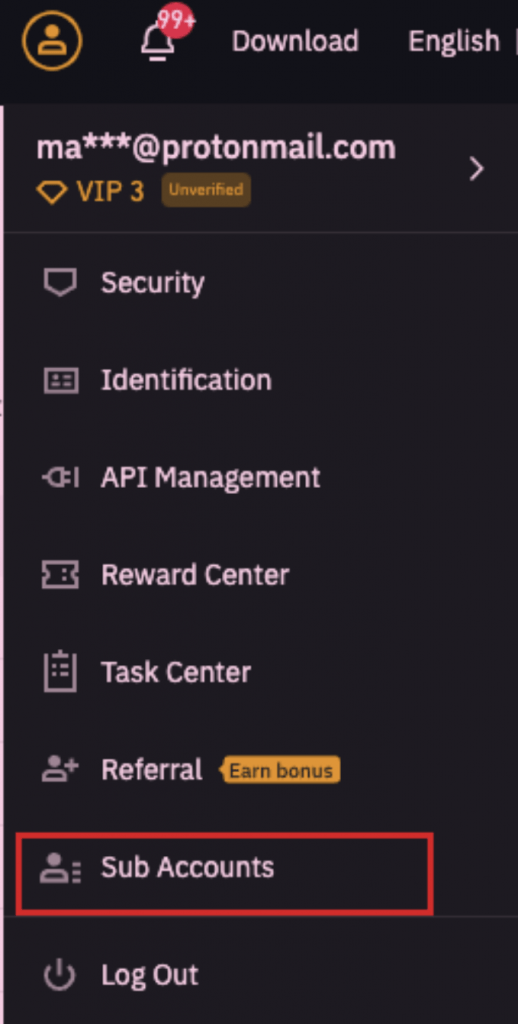Viewport: 518px width, 1024px height.
Task: Click the Unverified status badge
Action: click(206, 190)
